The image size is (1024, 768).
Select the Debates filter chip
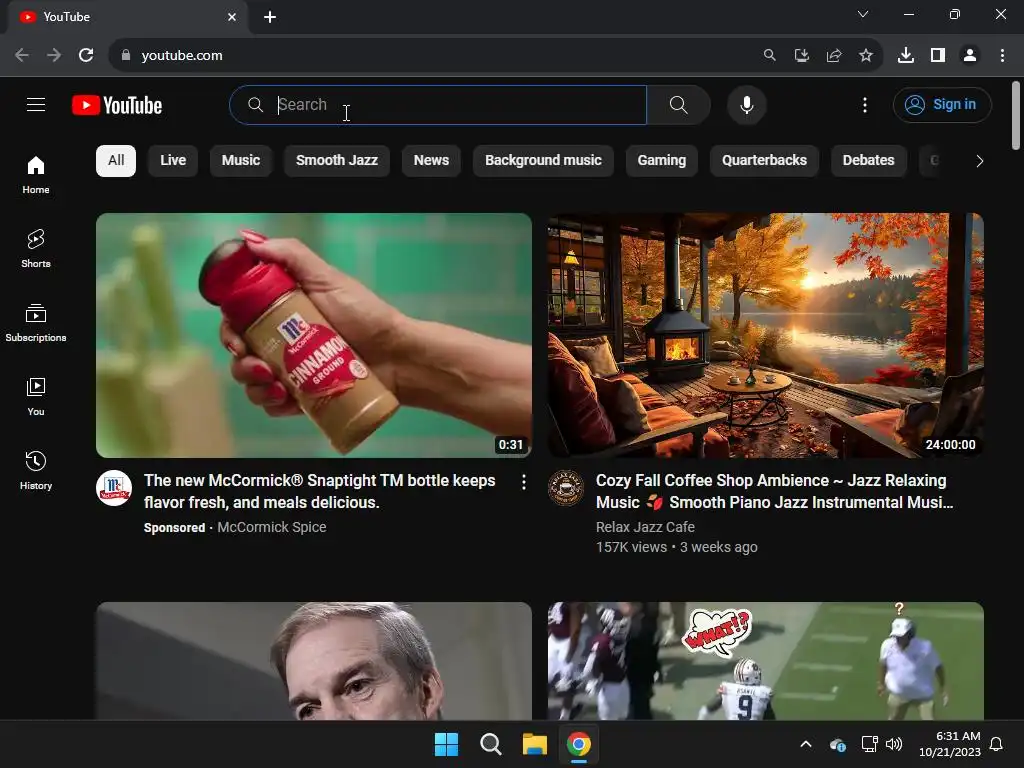(x=869, y=161)
